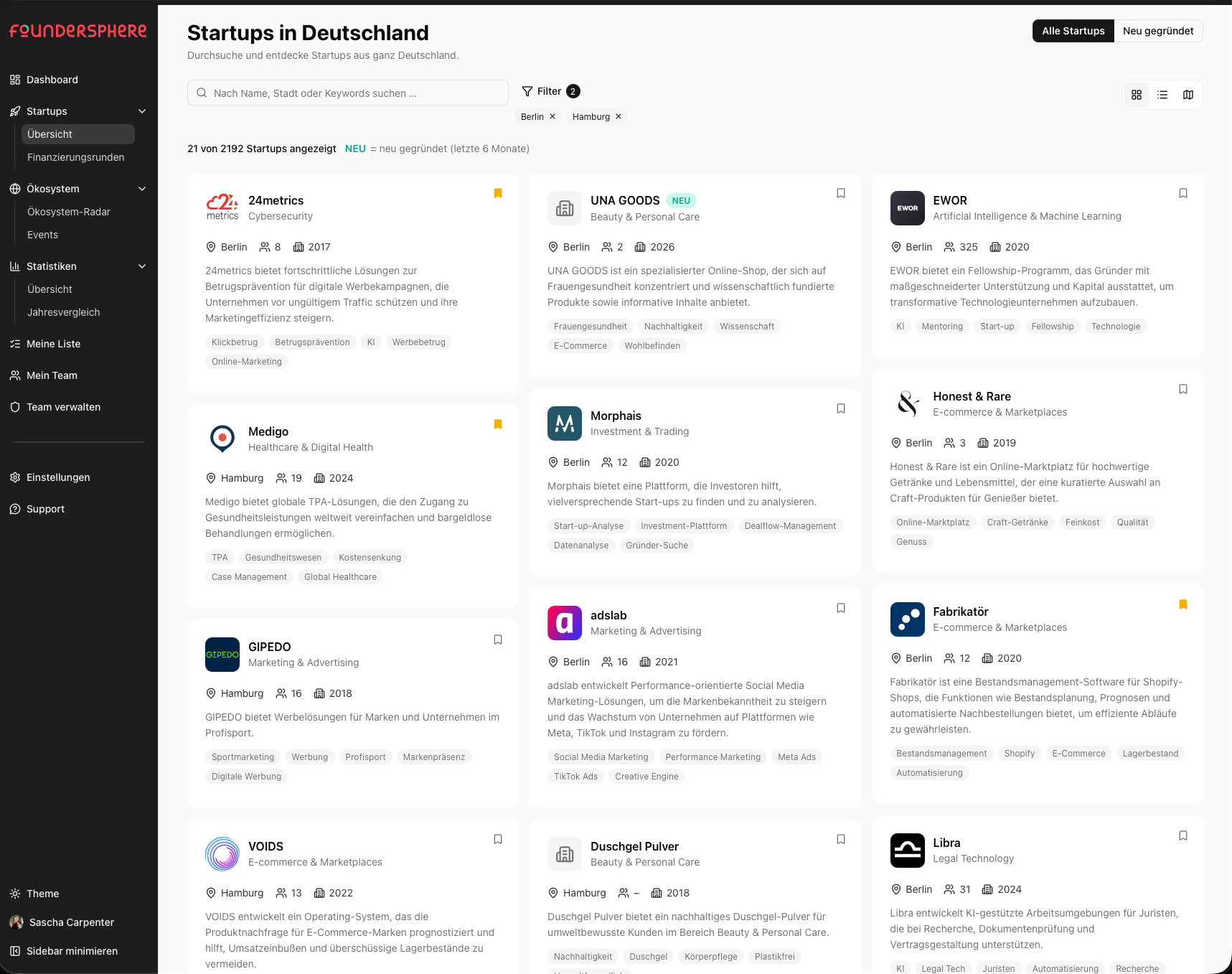Click the Foundersphere logo
Screen dimensions: 1232x974
click(x=78, y=31)
